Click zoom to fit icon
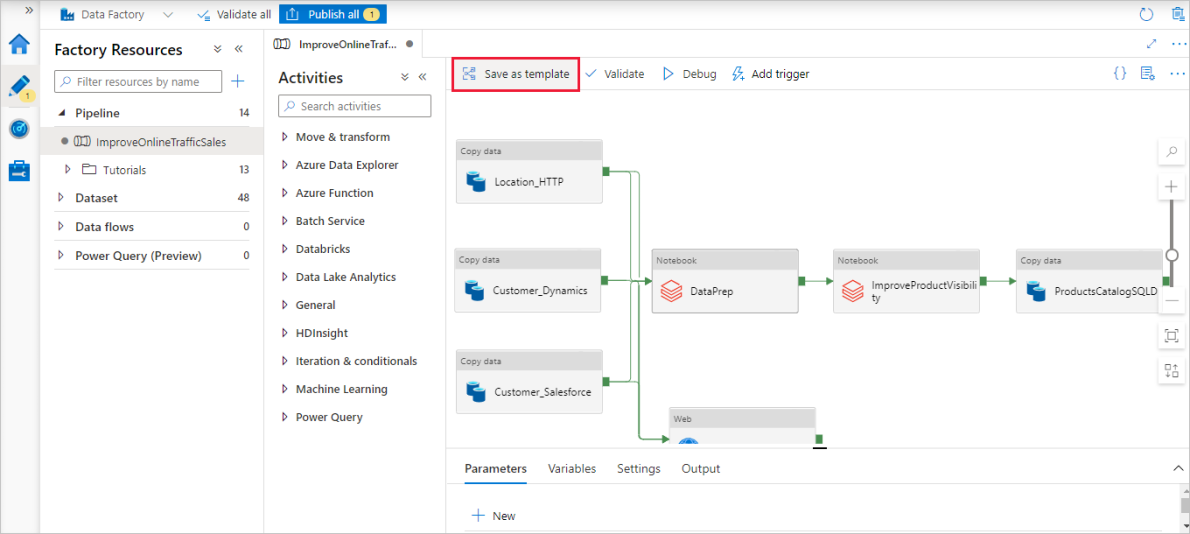 [1171, 336]
